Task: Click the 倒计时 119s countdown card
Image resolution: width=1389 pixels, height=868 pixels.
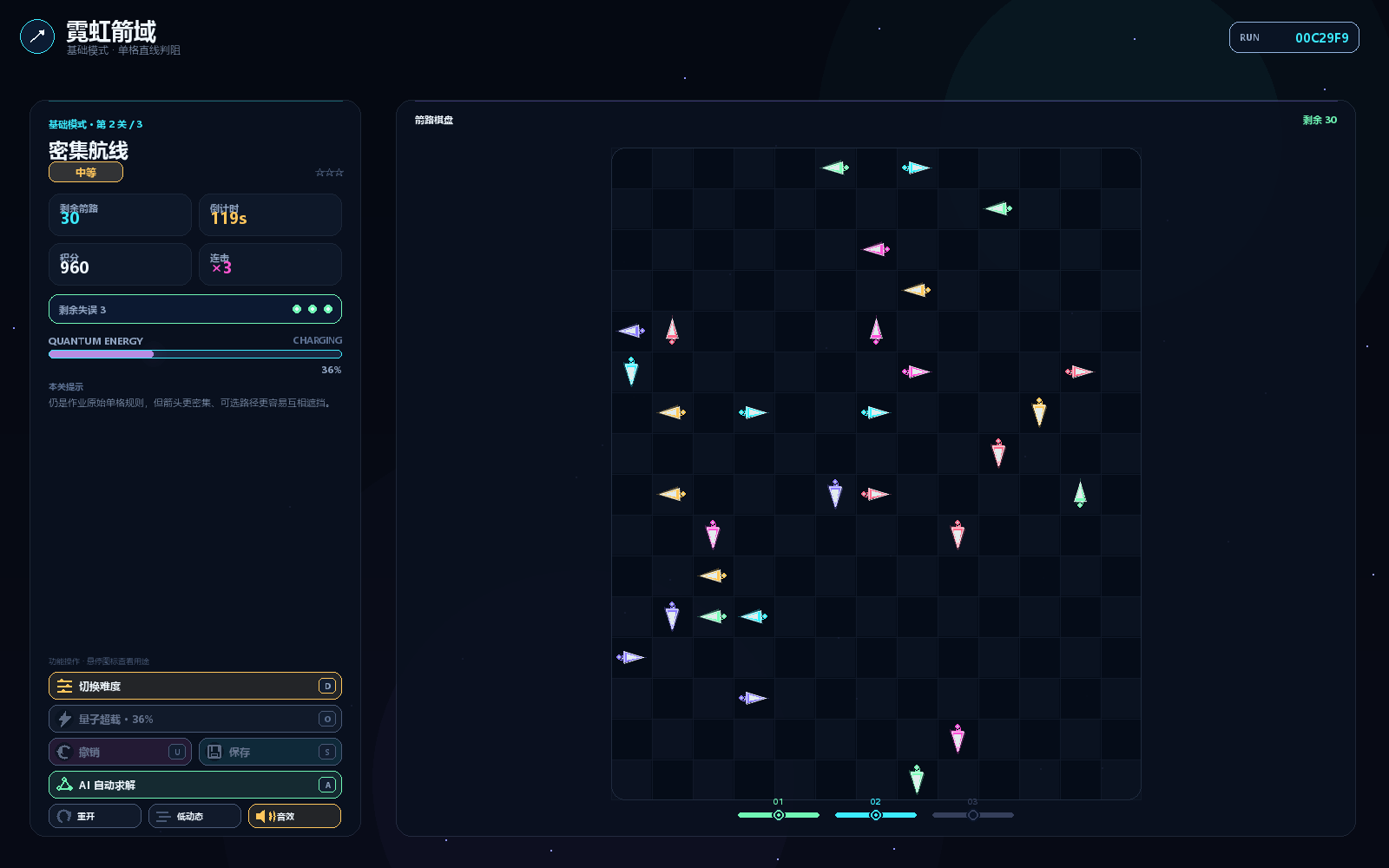Action: [270, 214]
